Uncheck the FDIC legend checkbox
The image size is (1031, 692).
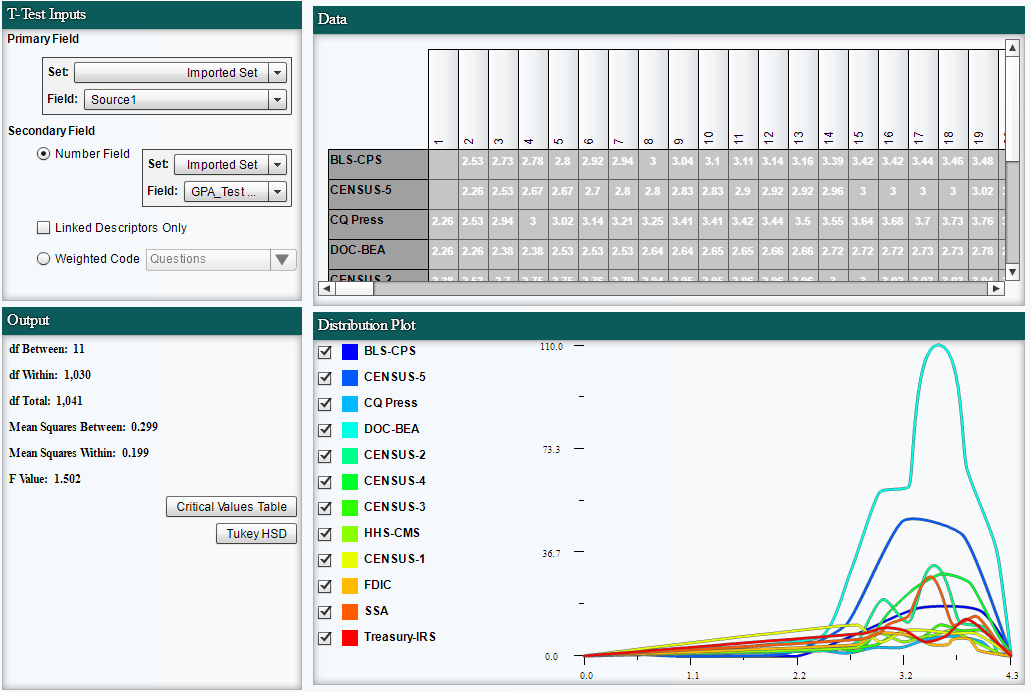click(x=325, y=585)
